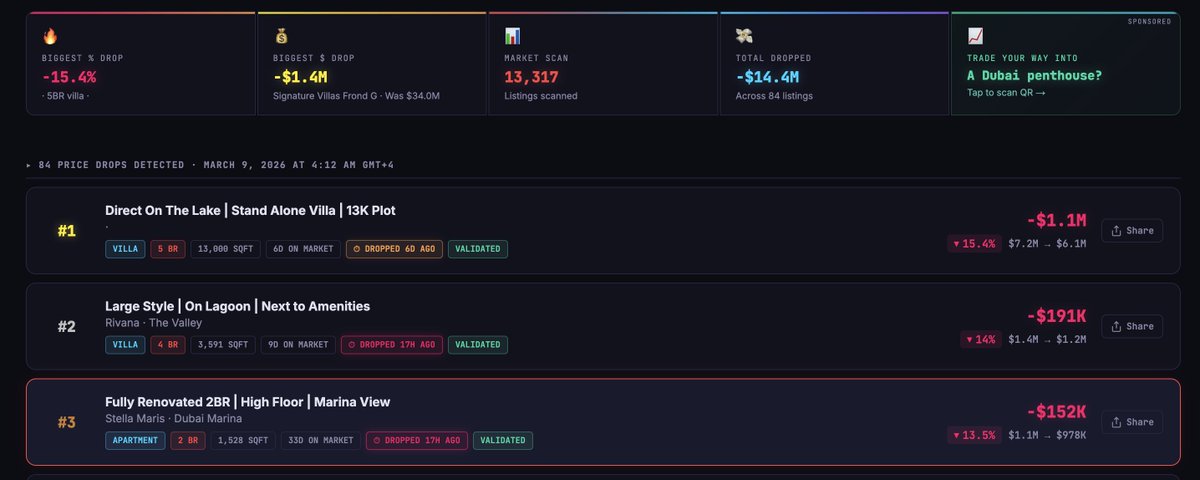Click the VILLA tag on Rivana listing
Screen dimensions: 1200x480
(x=125, y=345)
